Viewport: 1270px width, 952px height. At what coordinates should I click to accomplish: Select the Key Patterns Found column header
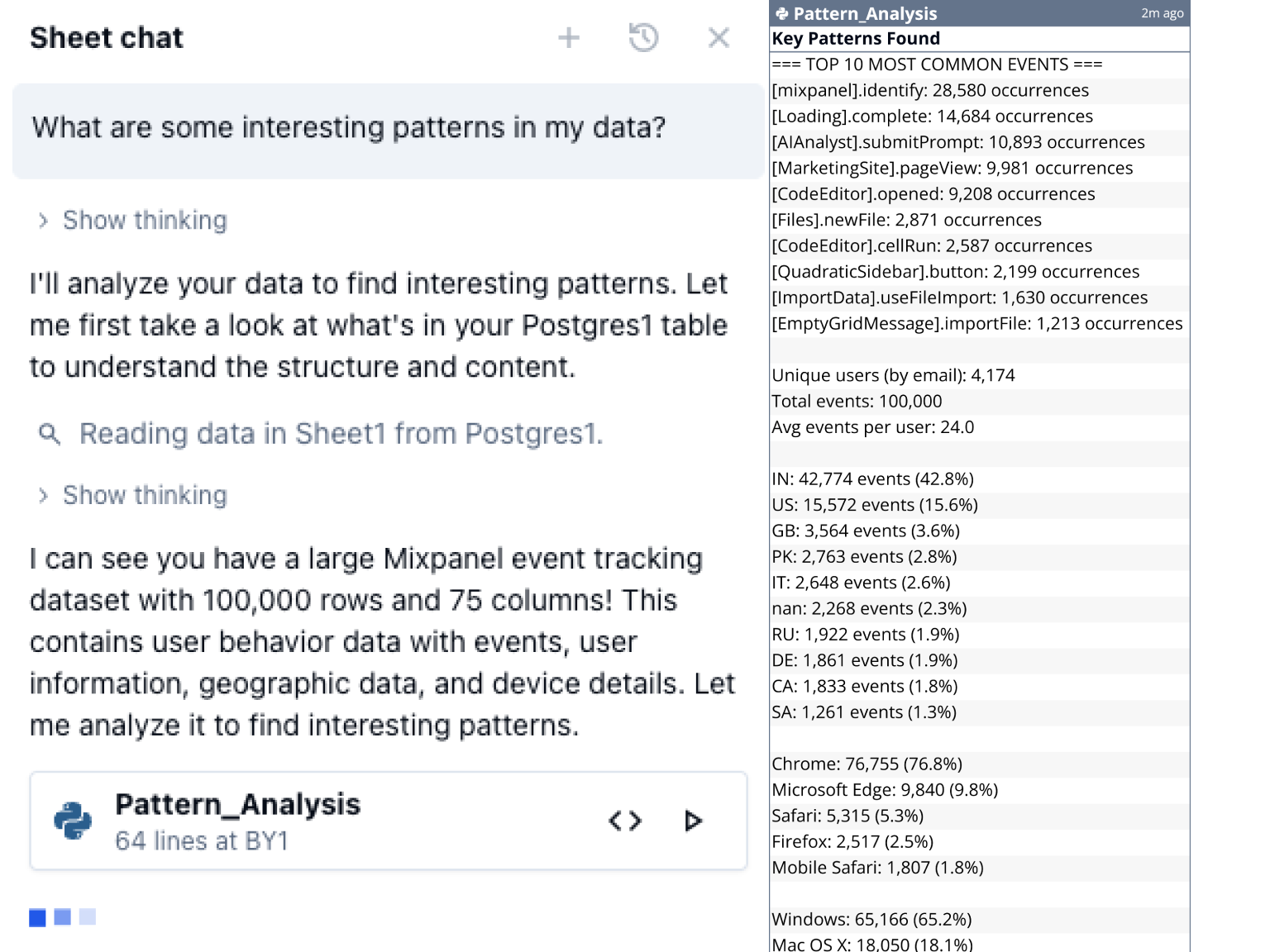[856, 39]
